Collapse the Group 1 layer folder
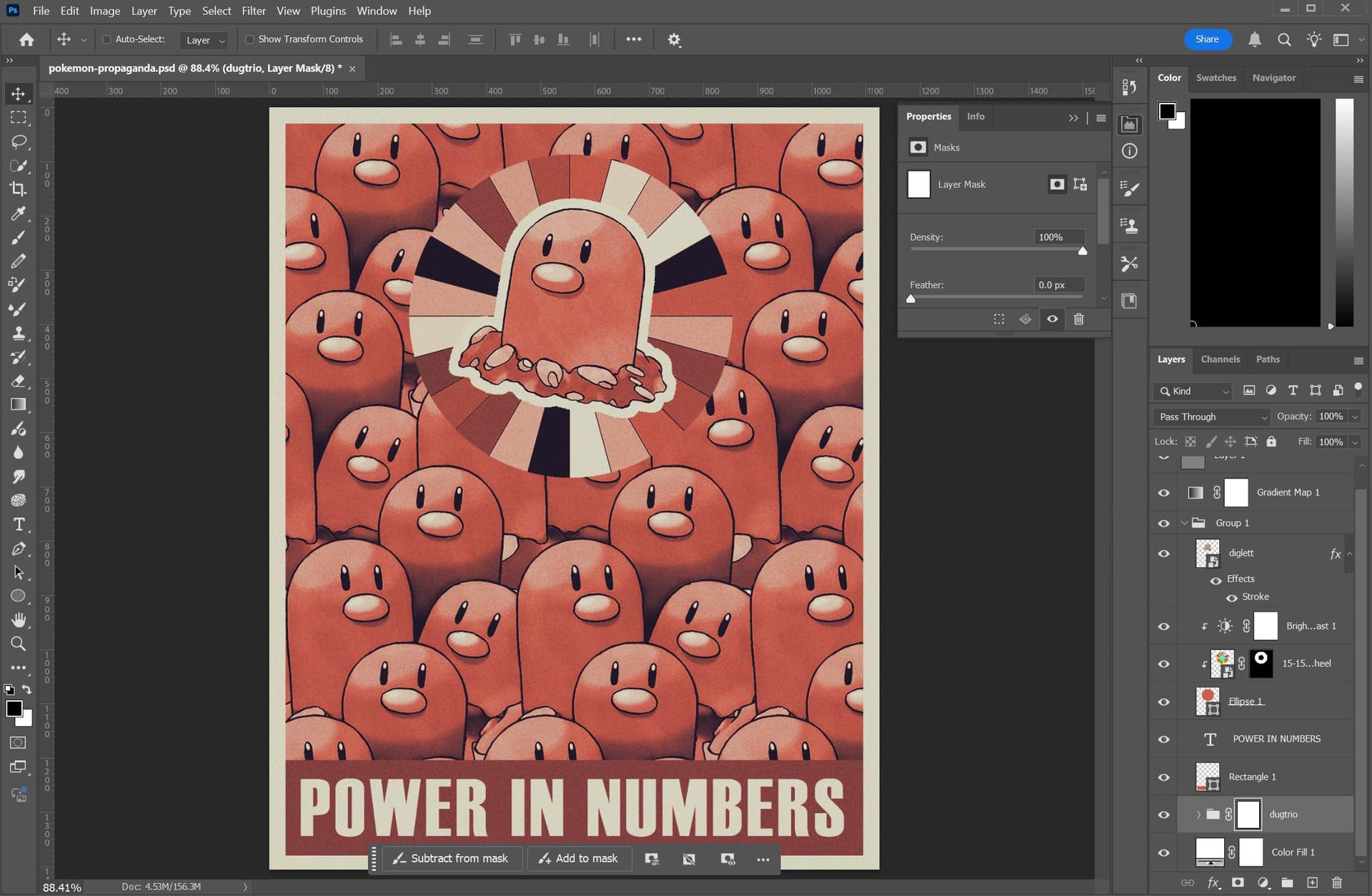 click(x=1184, y=523)
